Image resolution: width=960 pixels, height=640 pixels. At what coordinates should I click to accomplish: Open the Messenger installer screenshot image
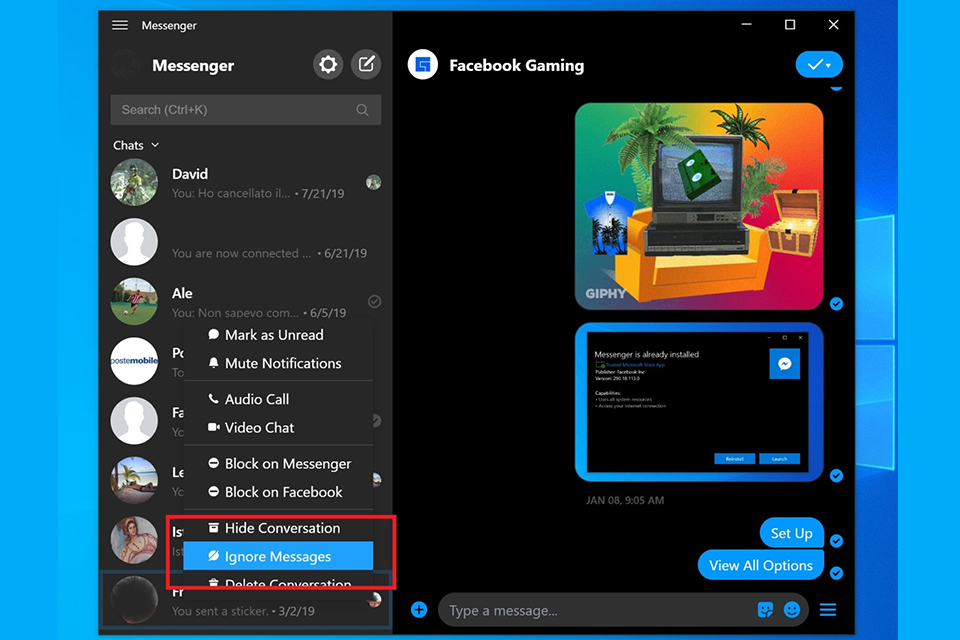pos(699,402)
